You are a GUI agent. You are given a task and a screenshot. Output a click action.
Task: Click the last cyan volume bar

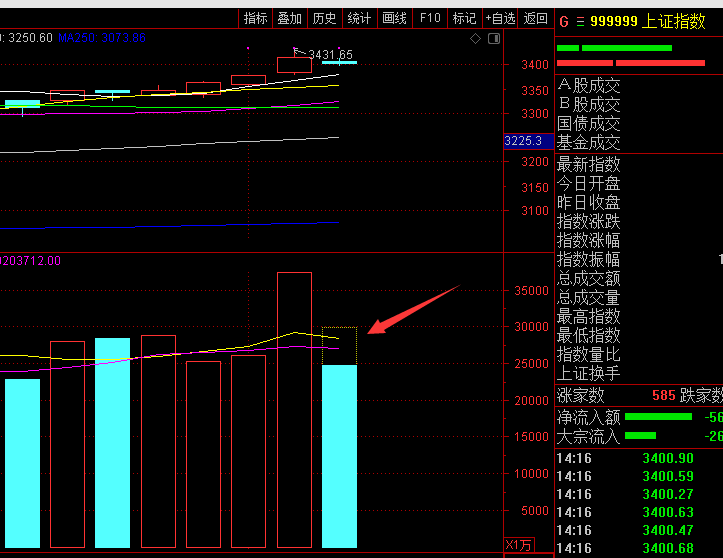click(x=339, y=456)
